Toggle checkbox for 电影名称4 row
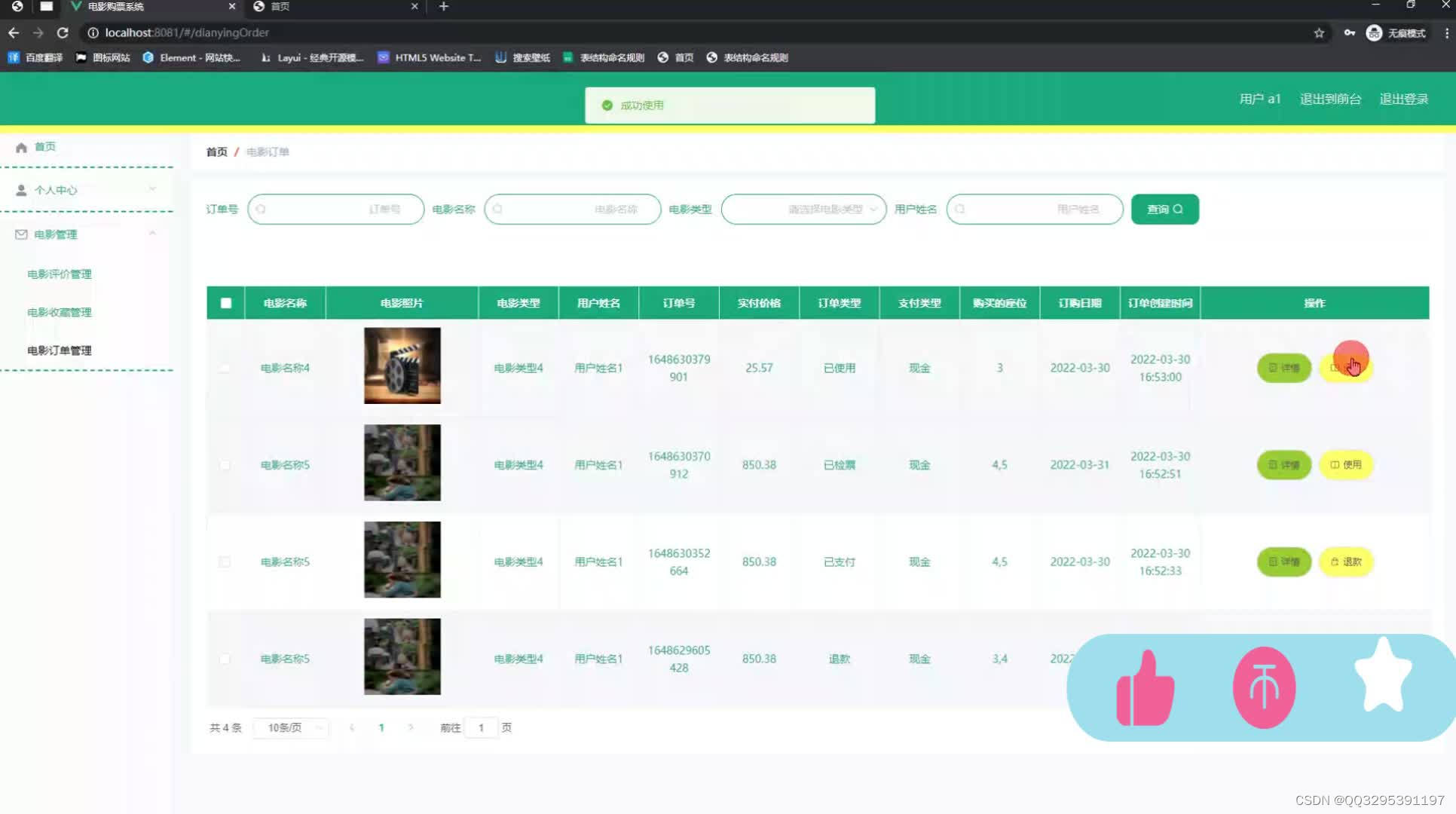The height and width of the screenshot is (814, 1456). coord(225,367)
